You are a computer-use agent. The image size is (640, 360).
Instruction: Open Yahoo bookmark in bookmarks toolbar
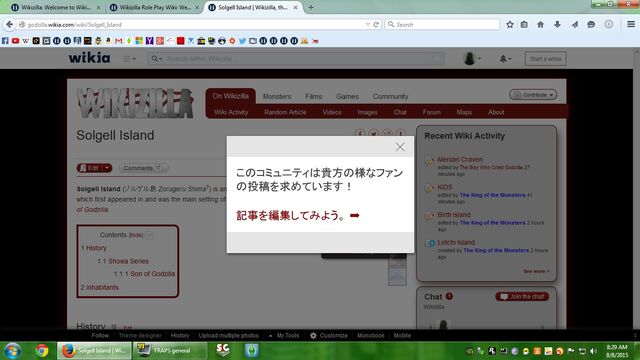tap(149, 41)
